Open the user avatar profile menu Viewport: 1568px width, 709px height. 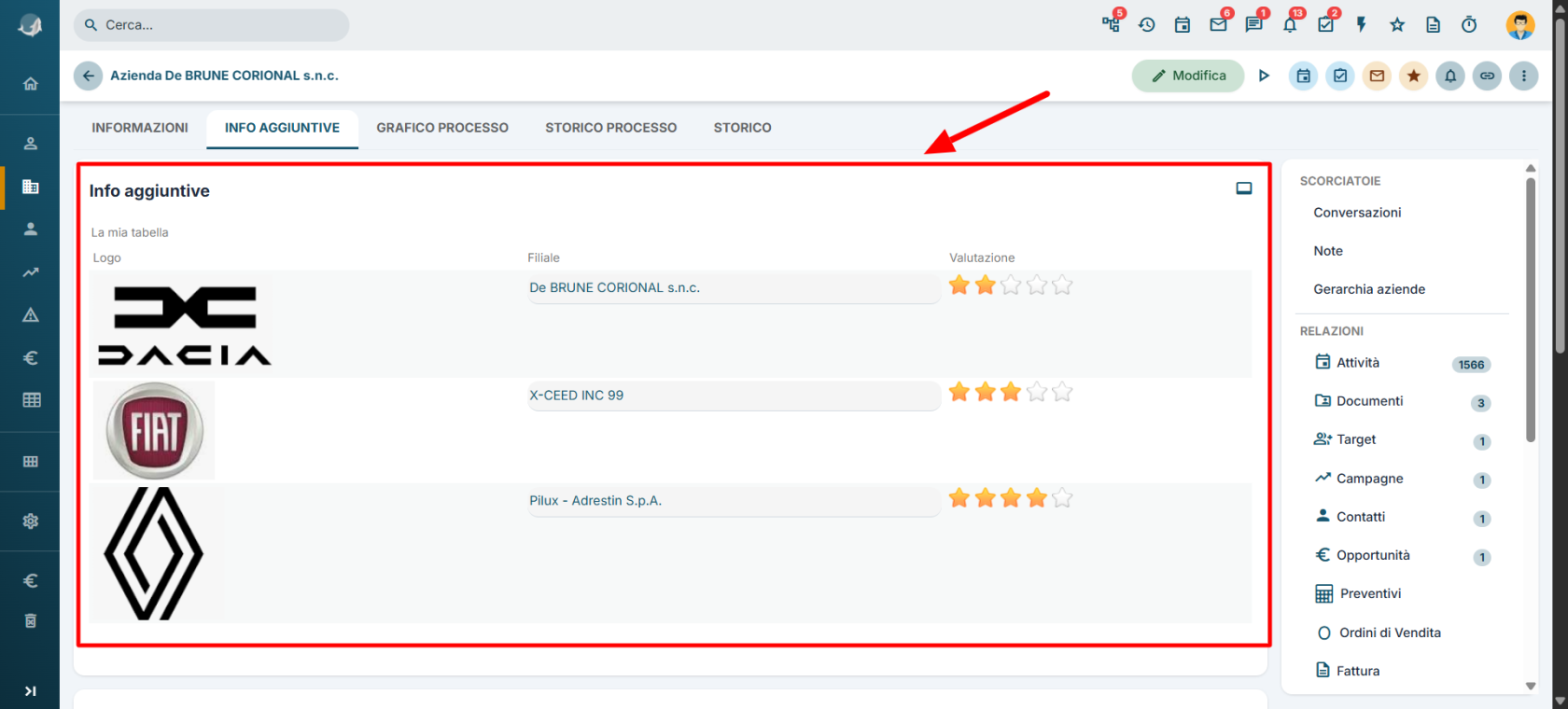click(1520, 25)
